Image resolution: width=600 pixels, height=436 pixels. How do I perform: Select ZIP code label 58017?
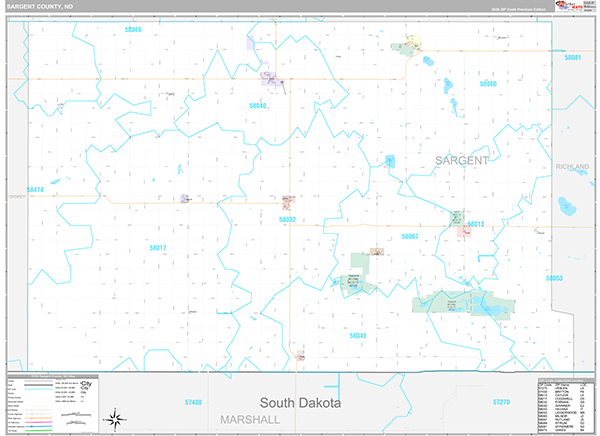point(158,248)
